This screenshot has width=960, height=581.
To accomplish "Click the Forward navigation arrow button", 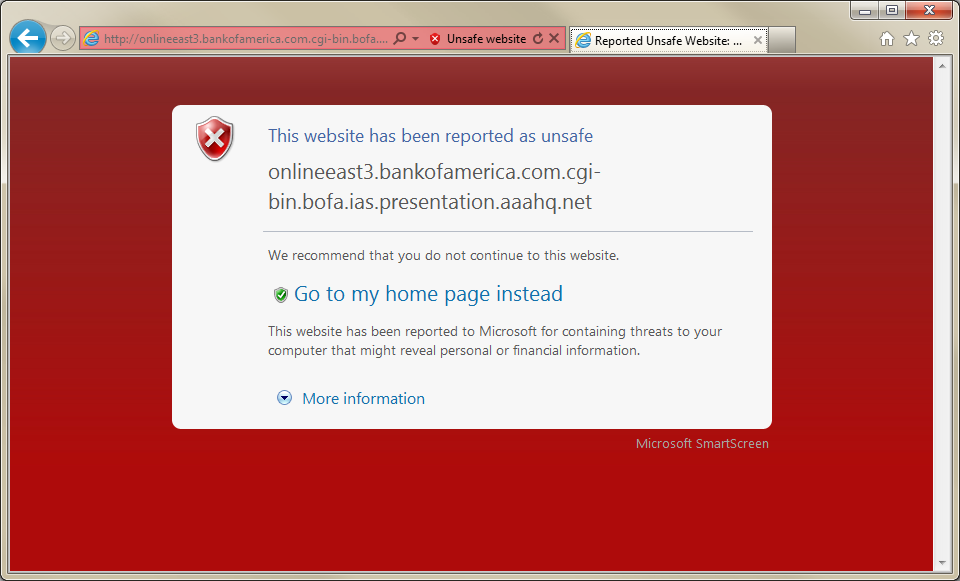I will 62,39.
